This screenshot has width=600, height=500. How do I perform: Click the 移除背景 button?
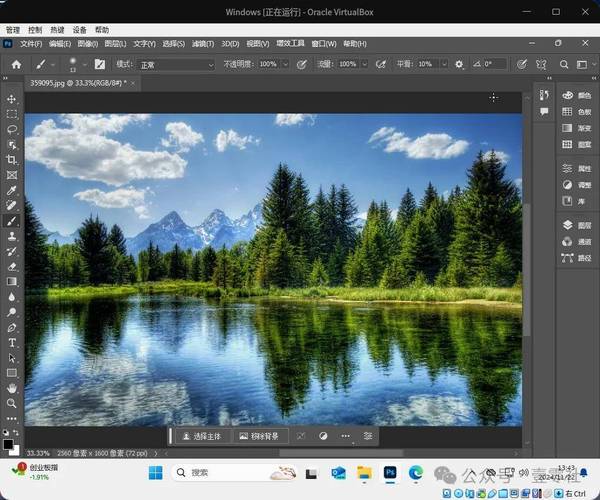(x=259, y=436)
